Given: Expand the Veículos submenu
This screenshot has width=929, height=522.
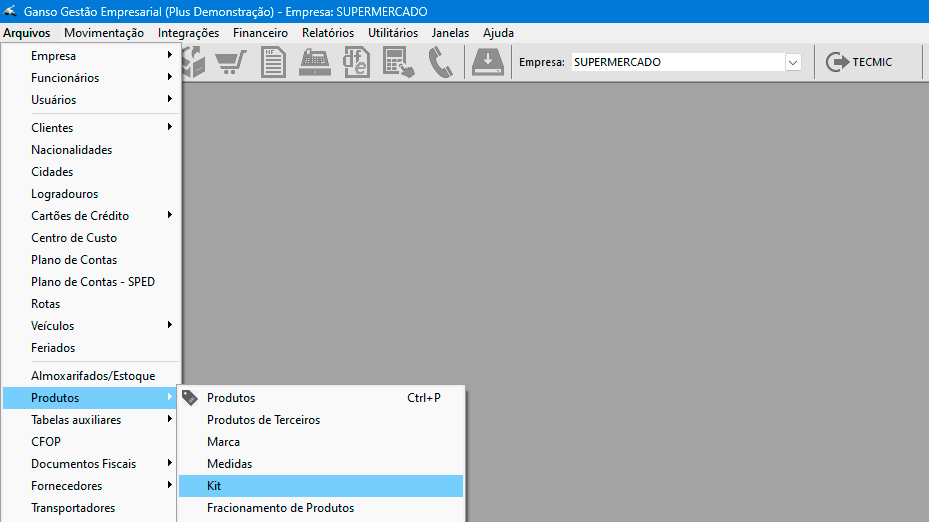Looking at the screenshot, I should (91, 325).
